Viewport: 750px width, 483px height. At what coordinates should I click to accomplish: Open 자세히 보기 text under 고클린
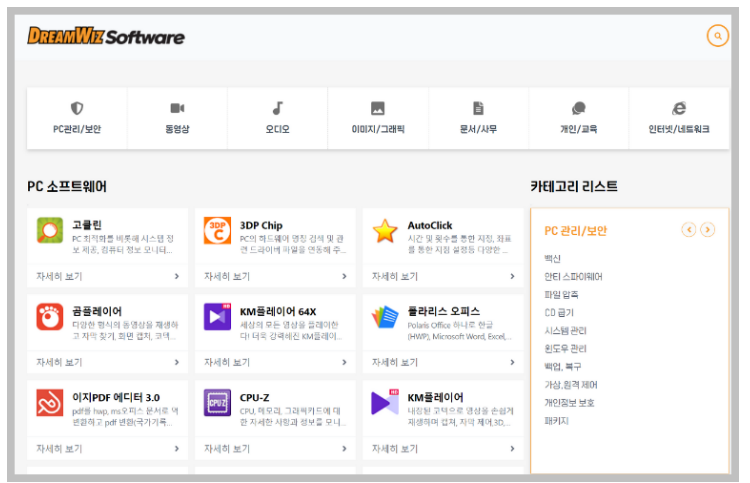(59, 276)
